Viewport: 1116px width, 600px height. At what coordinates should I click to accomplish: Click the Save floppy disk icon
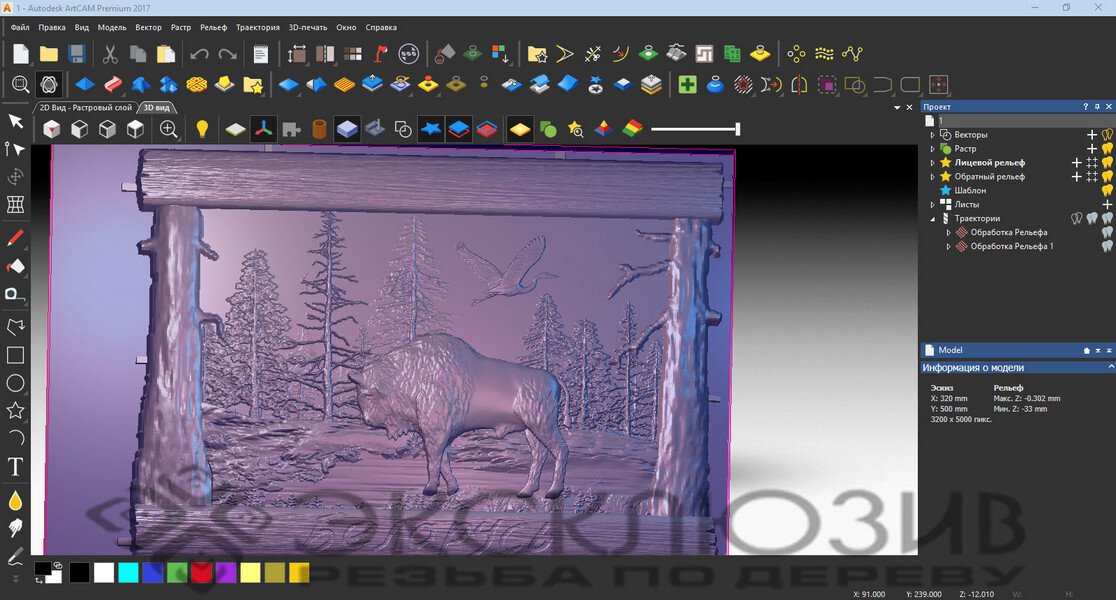(x=77, y=54)
